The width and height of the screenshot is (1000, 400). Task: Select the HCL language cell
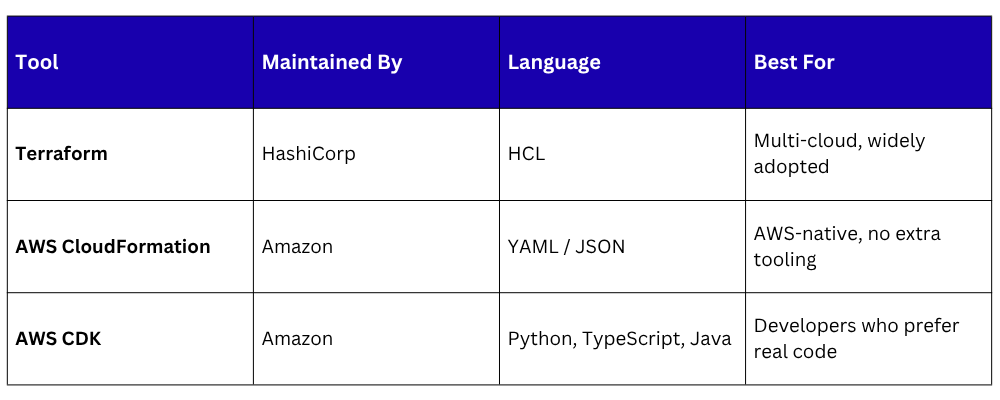[x=622, y=154]
